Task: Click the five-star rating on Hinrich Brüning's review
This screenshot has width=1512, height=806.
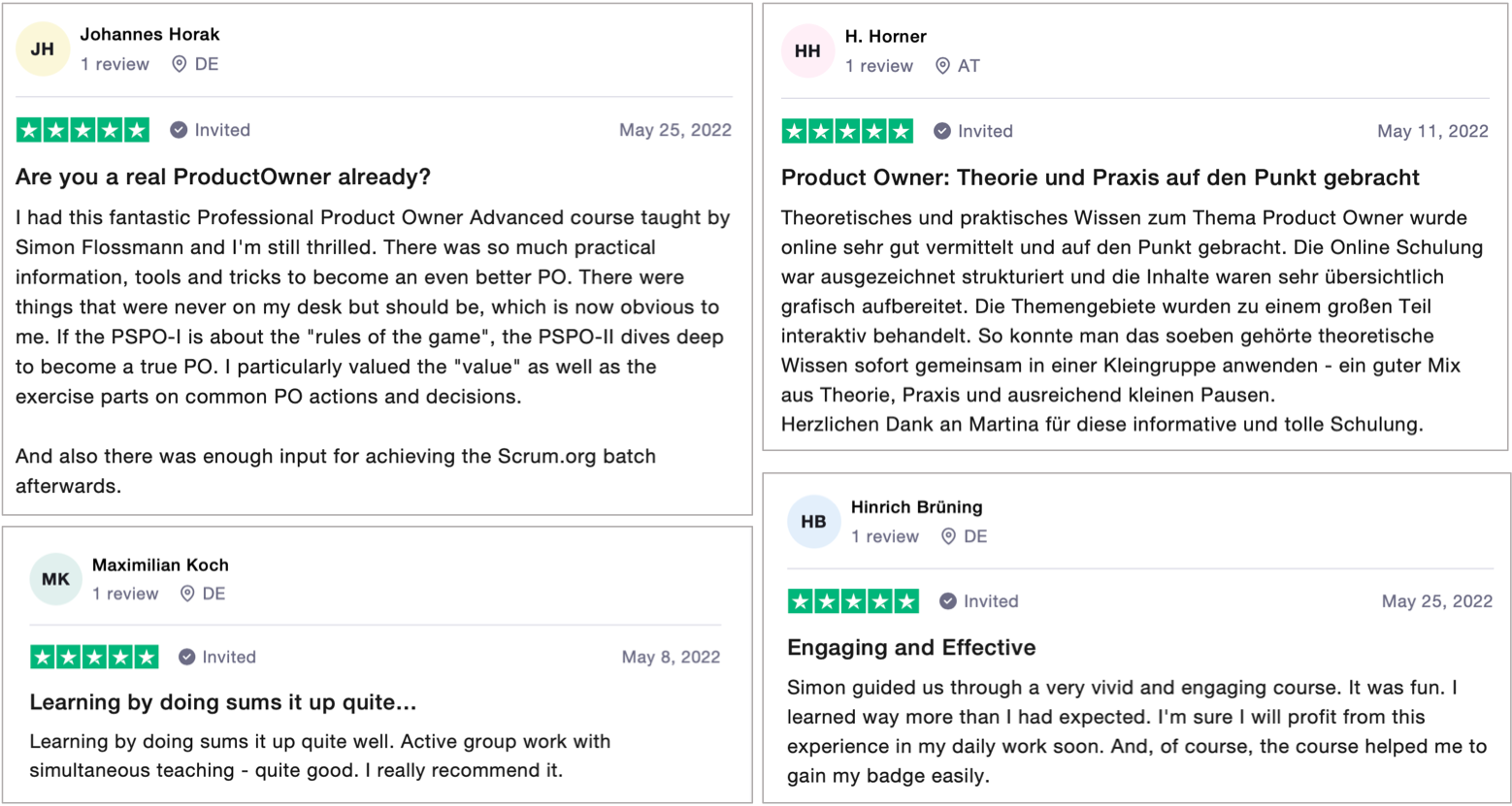Action: click(853, 601)
